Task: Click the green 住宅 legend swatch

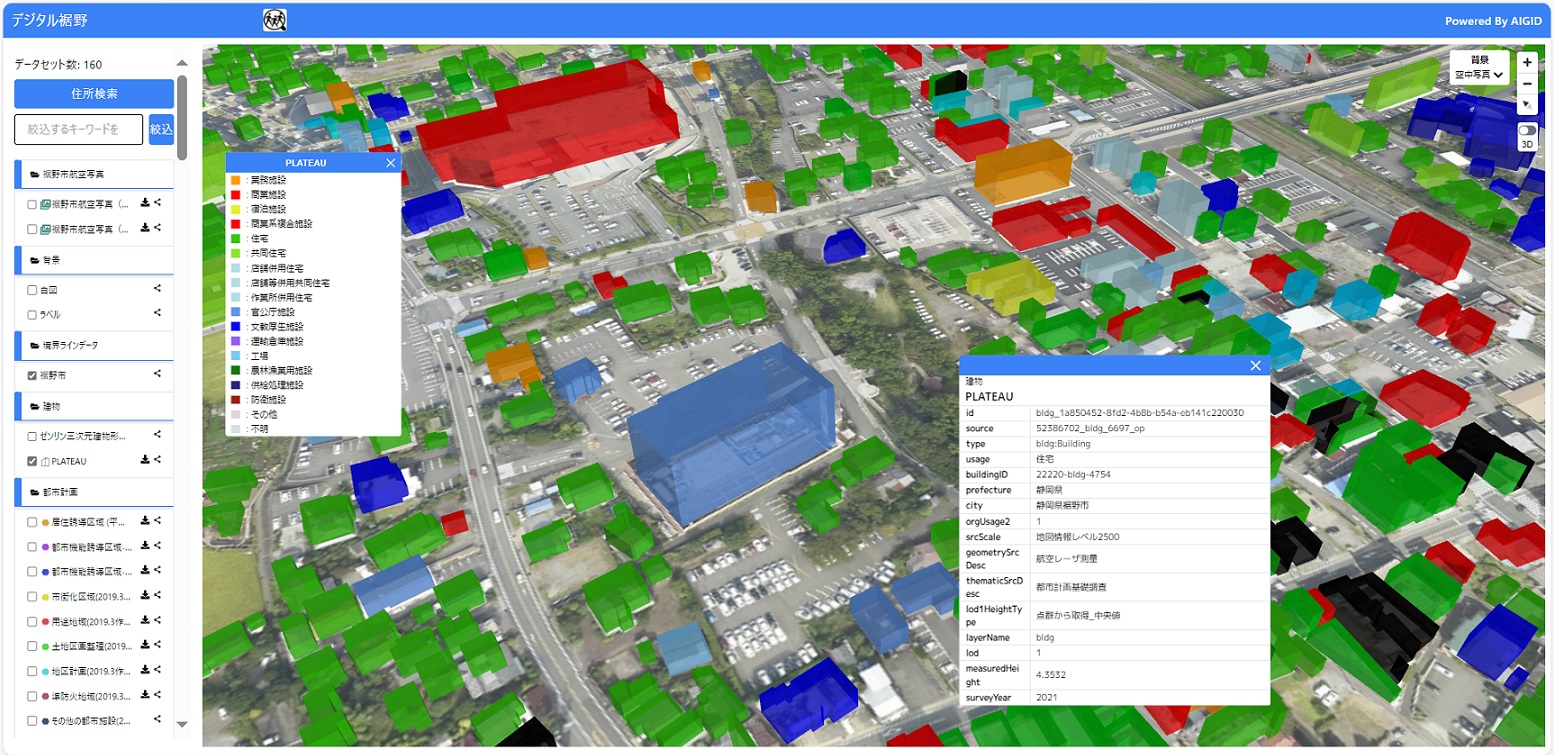Action: tap(235, 239)
